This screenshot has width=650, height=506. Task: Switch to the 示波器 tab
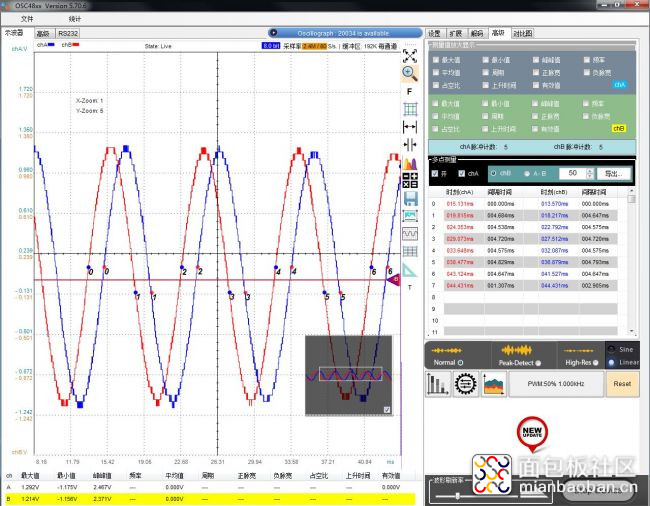(14, 33)
